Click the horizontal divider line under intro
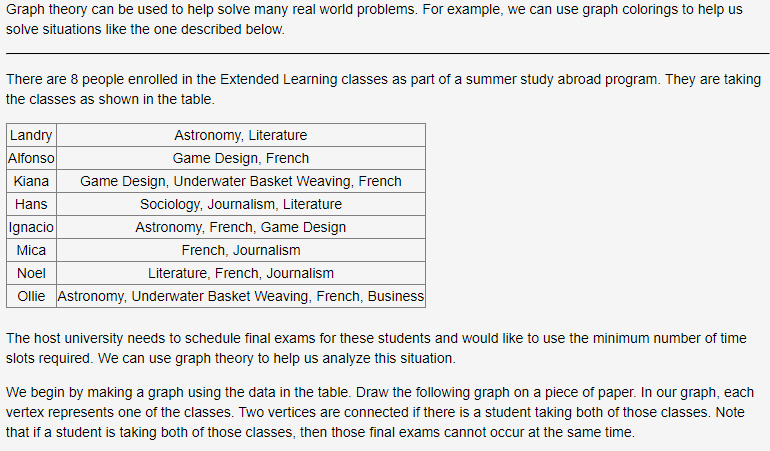The height and width of the screenshot is (451, 770). [x=387, y=53]
